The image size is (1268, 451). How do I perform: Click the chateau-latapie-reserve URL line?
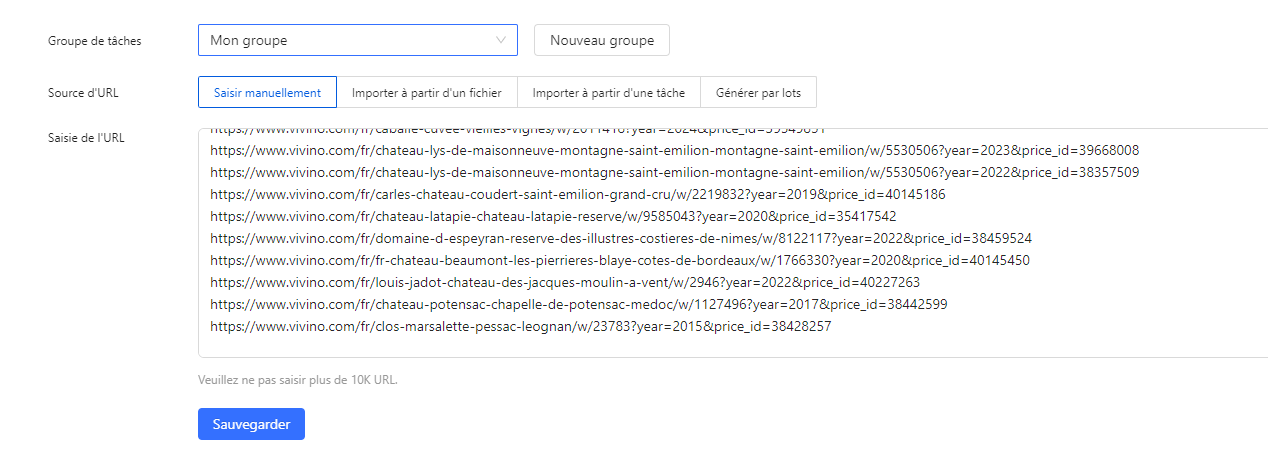click(552, 216)
